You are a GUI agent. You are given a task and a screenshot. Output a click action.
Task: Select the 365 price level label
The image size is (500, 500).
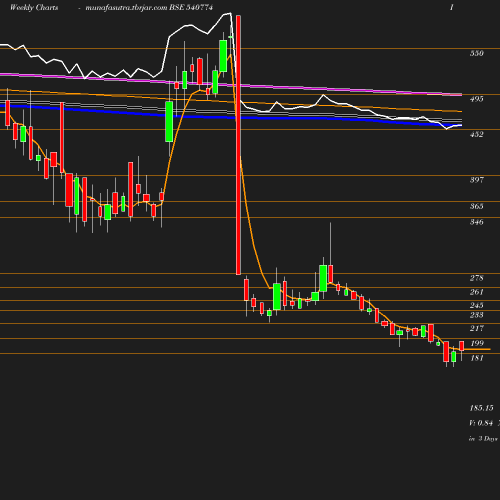(x=476, y=206)
